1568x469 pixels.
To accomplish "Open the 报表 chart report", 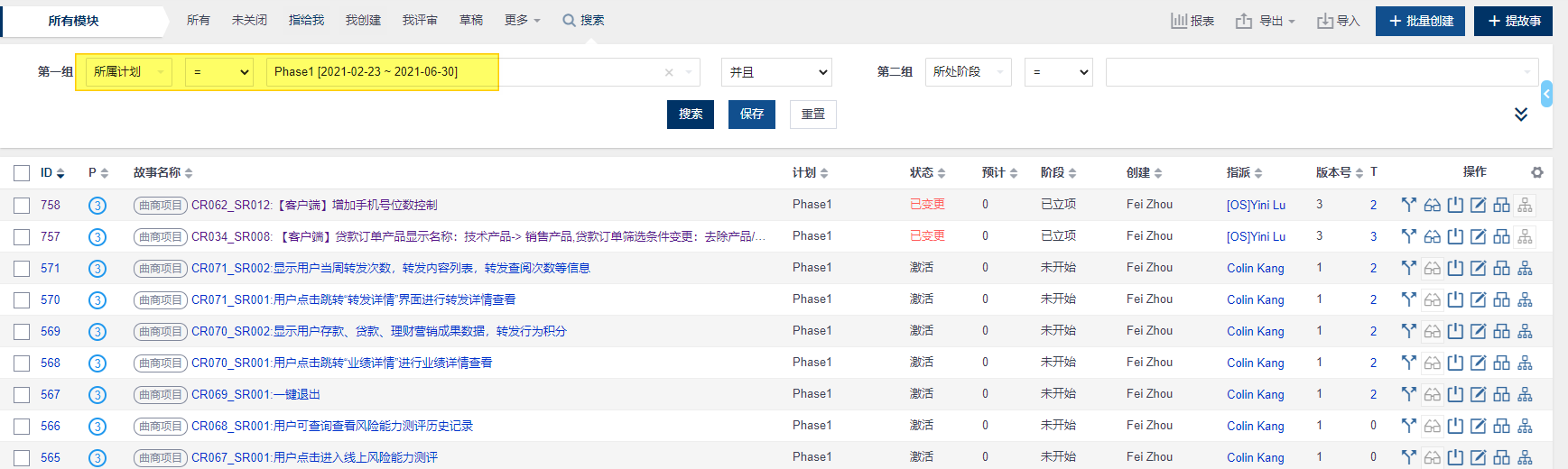I will 1192,21.
